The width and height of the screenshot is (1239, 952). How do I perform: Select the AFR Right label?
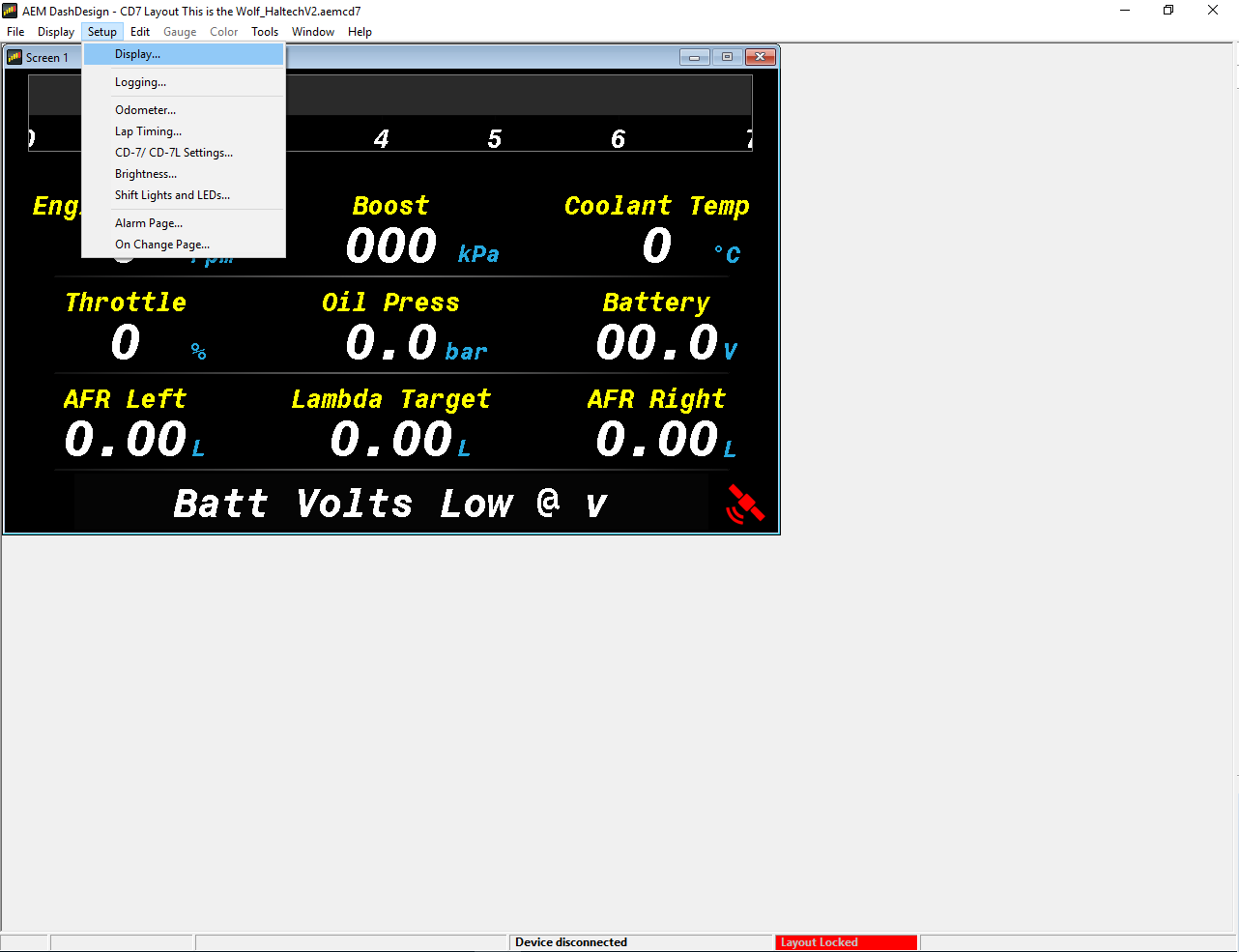(656, 399)
